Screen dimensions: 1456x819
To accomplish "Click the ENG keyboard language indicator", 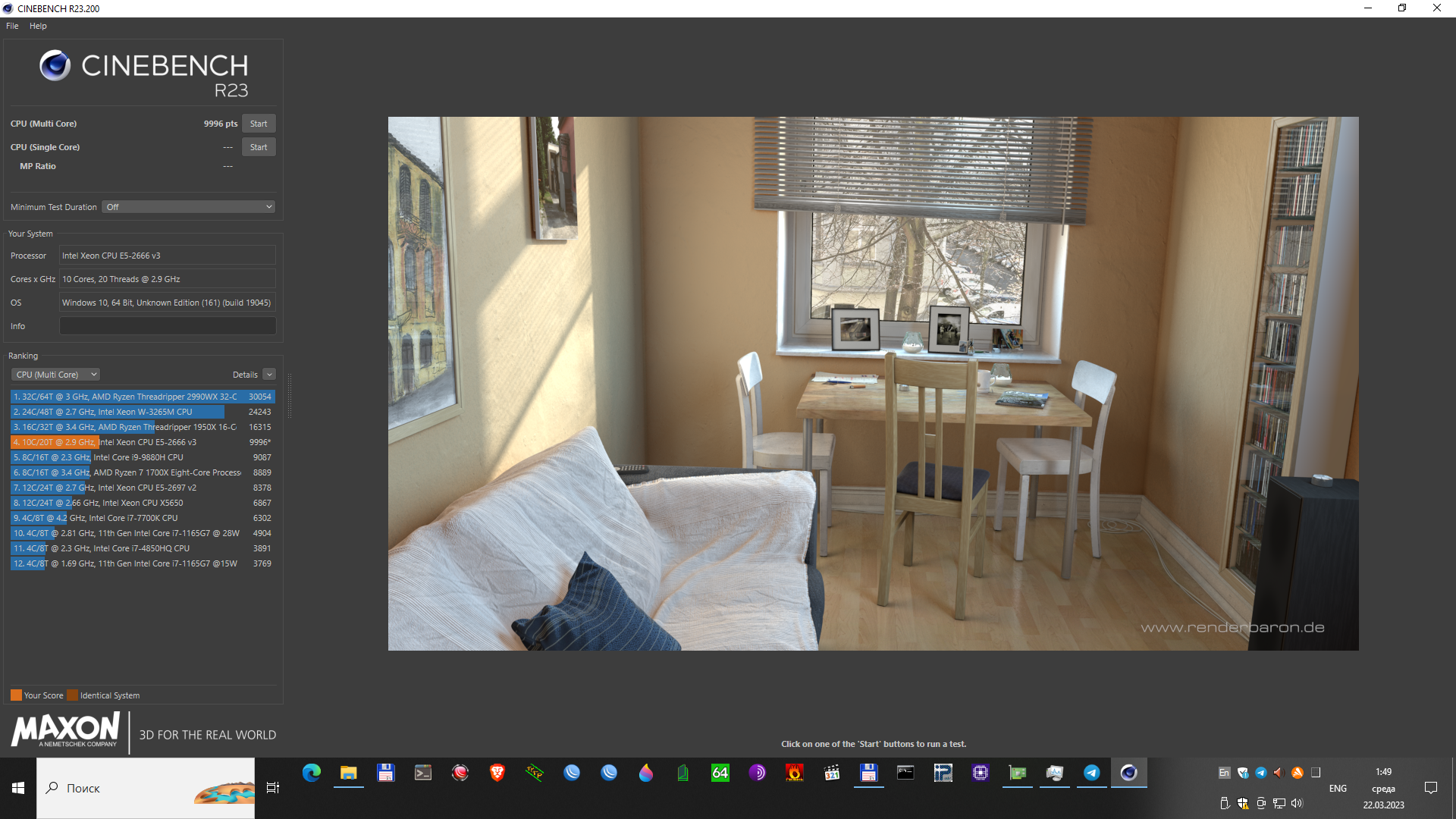I will coord(1338,789).
